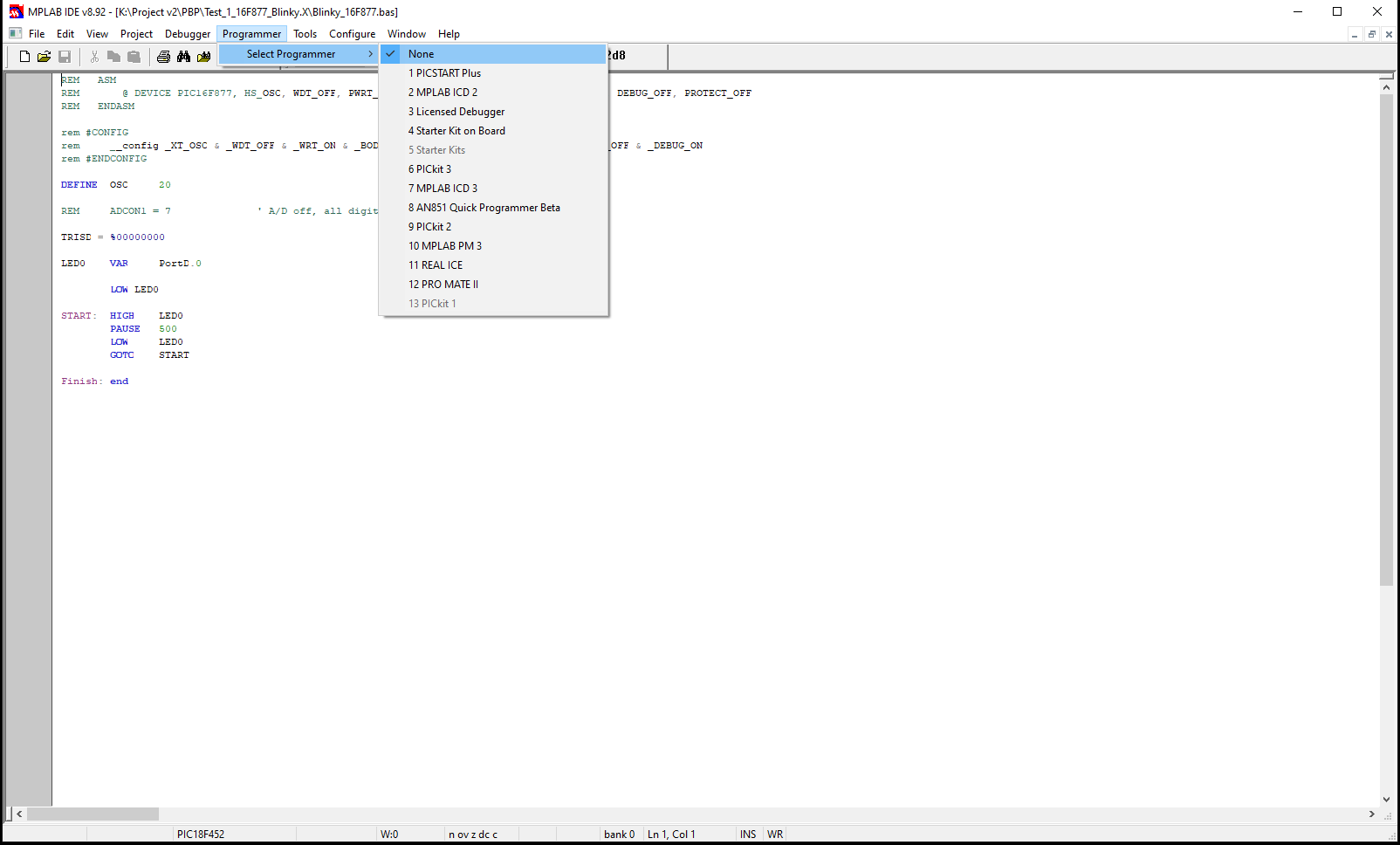Choose MPLAB ICD 3 as the programmer
Screen dimensions: 1400x845
443,189
